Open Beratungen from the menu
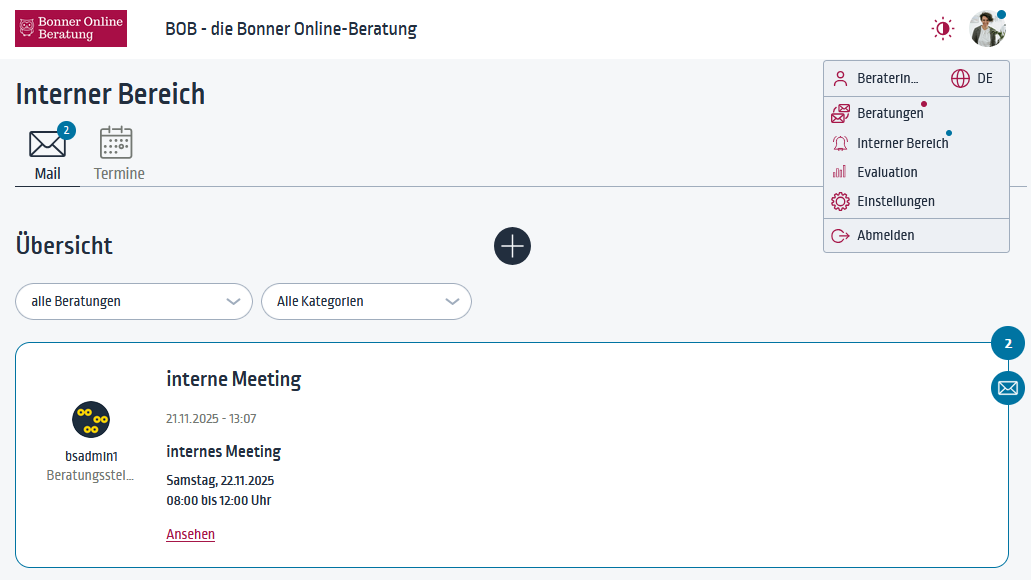 pos(889,113)
